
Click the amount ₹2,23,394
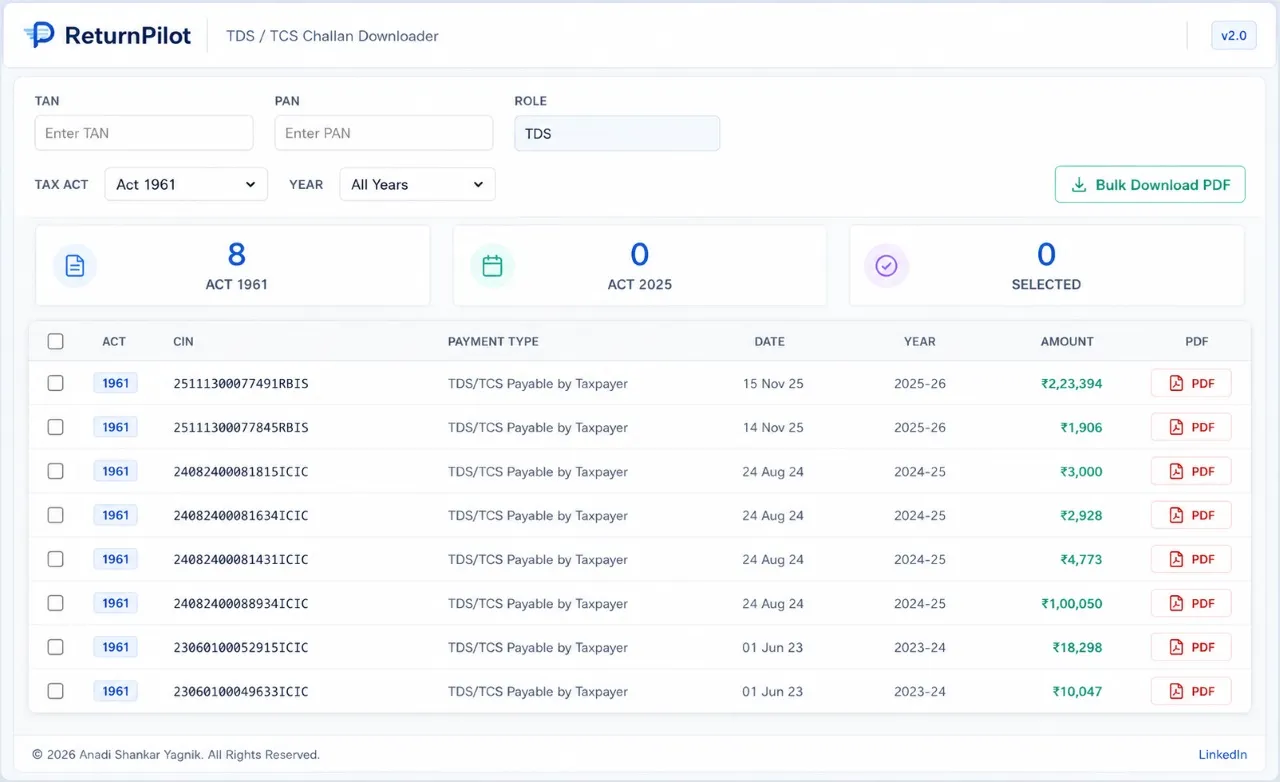[x=1071, y=383]
